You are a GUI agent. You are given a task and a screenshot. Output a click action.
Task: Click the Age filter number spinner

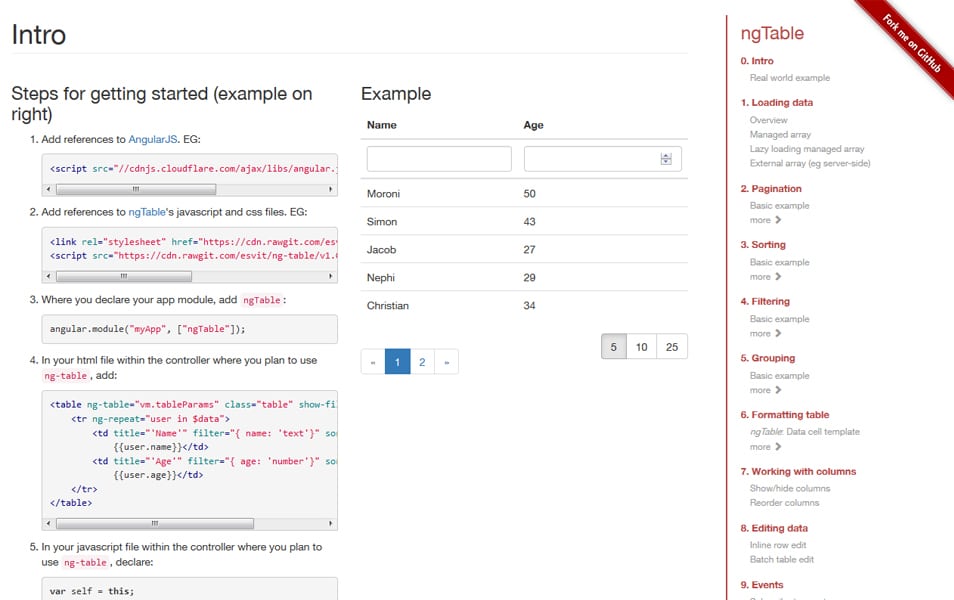tap(666, 159)
